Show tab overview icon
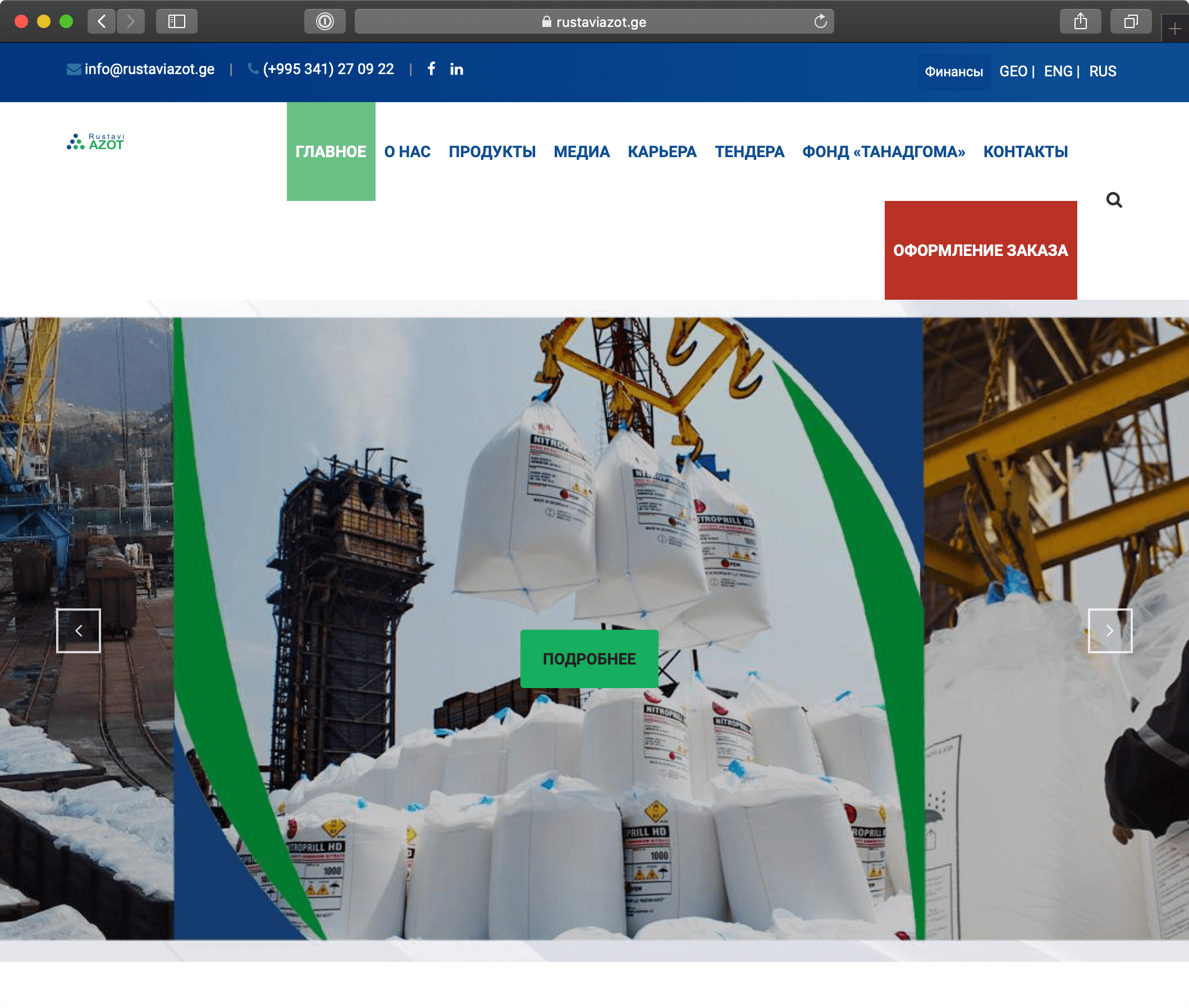Image resolution: width=1189 pixels, height=1008 pixels. click(1130, 22)
